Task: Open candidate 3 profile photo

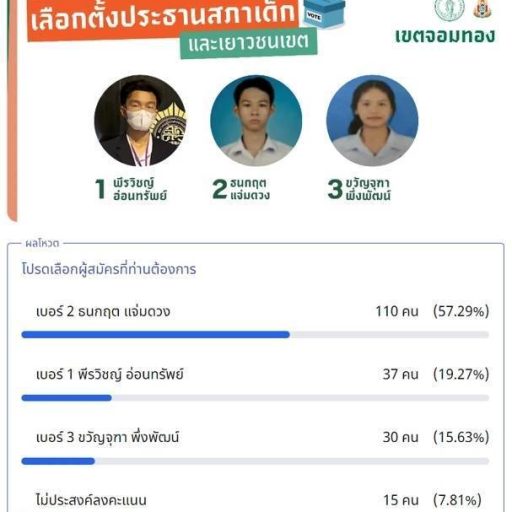Action: click(x=372, y=120)
